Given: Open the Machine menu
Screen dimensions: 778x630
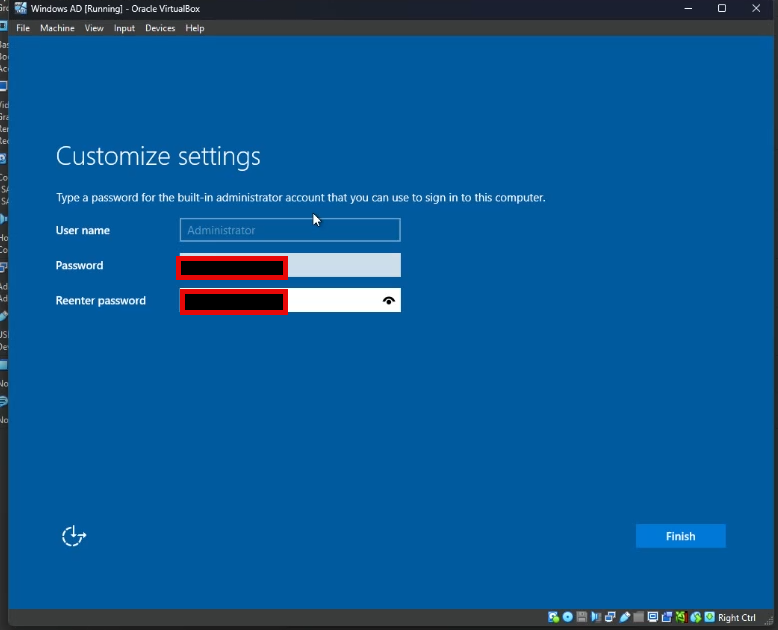Looking at the screenshot, I should point(57,28).
